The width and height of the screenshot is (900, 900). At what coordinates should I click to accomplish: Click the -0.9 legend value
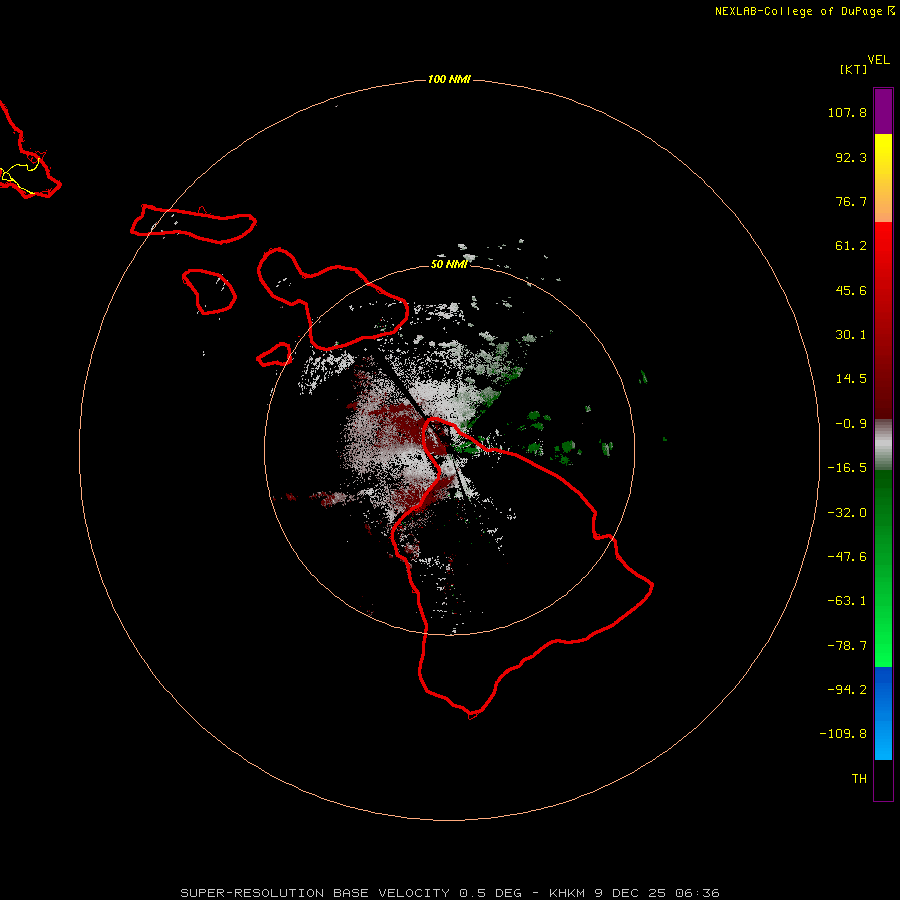(851, 424)
